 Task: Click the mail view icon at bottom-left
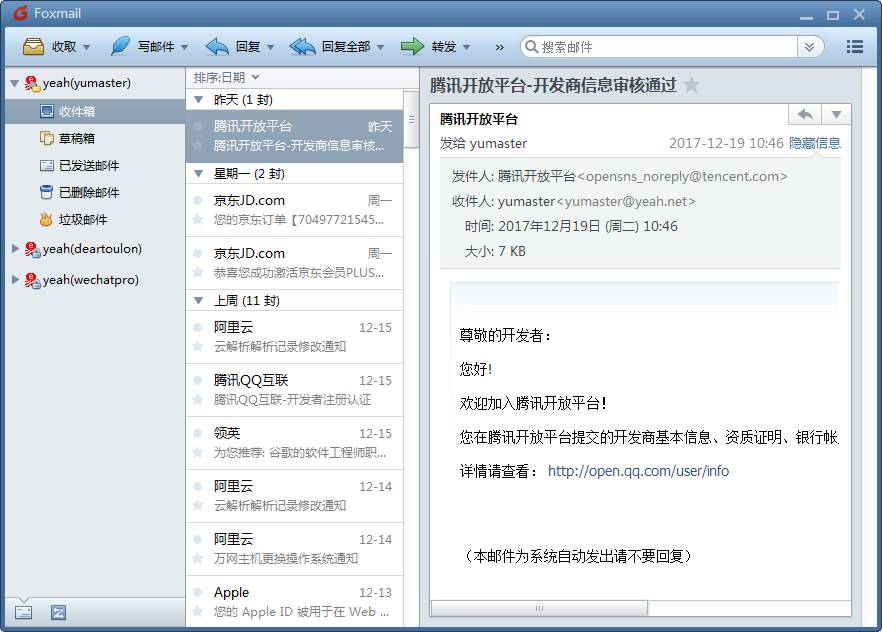pyautogui.click(x=24, y=612)
